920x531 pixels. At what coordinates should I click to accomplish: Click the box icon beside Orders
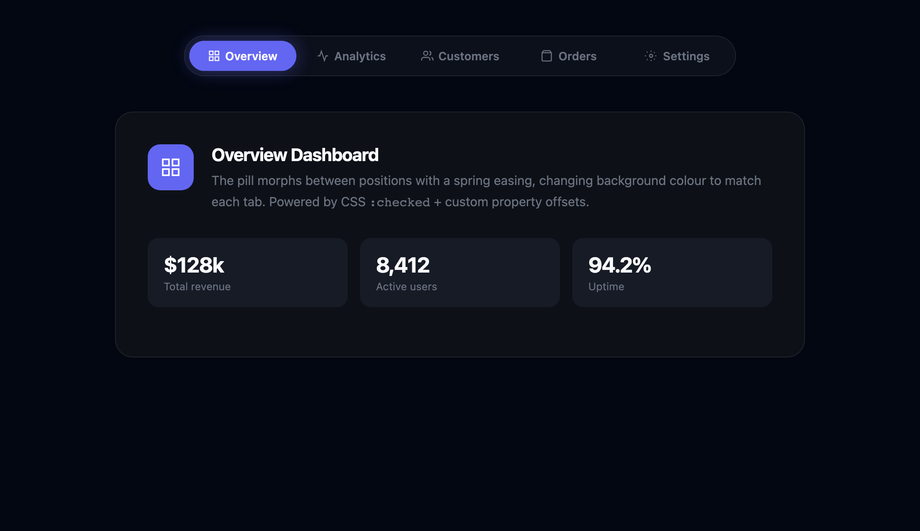[546, 56]
